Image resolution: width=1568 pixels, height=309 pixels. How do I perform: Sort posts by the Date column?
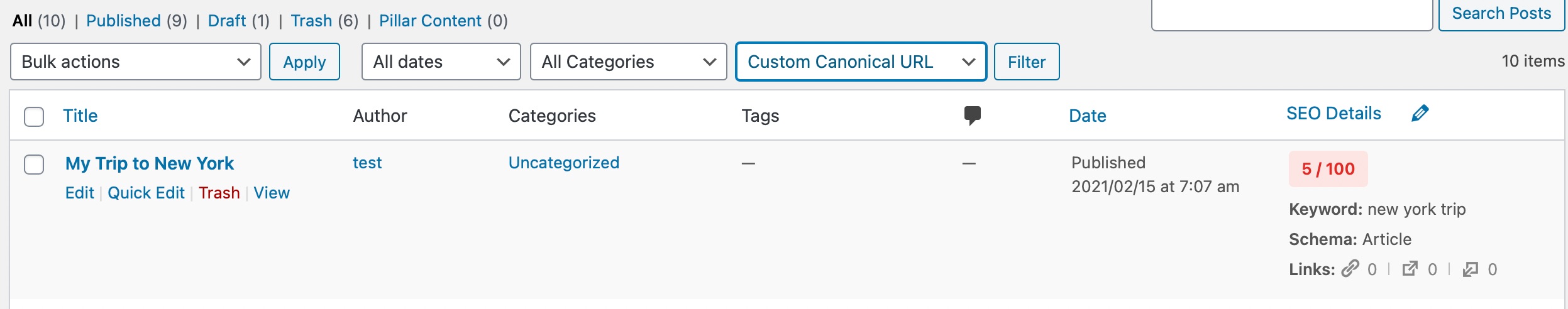coord(1087,116)
